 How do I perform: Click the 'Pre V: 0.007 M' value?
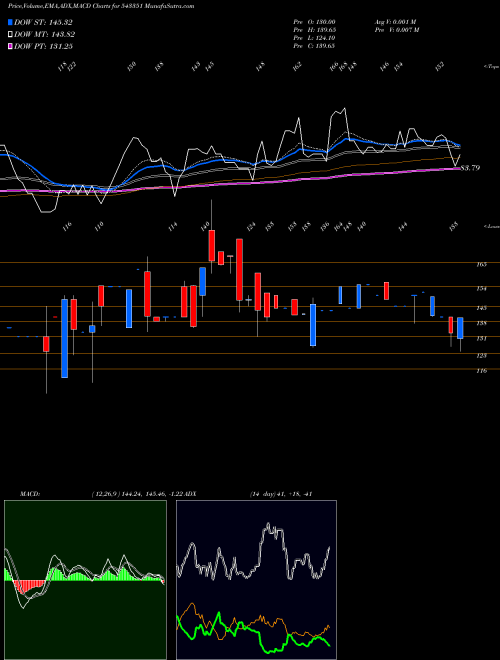click(x=396, y=30)
